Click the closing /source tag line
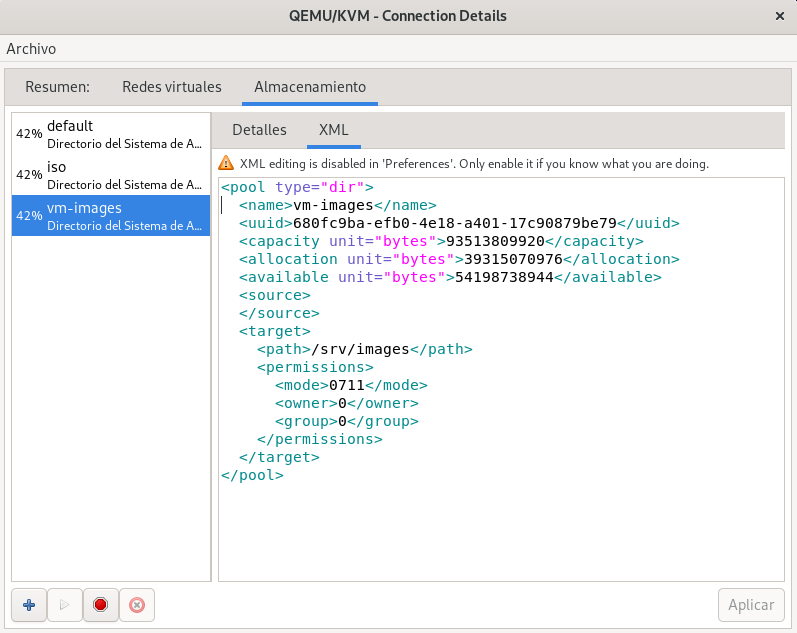The height and width of the screenshot is (633, 797). 279,313
